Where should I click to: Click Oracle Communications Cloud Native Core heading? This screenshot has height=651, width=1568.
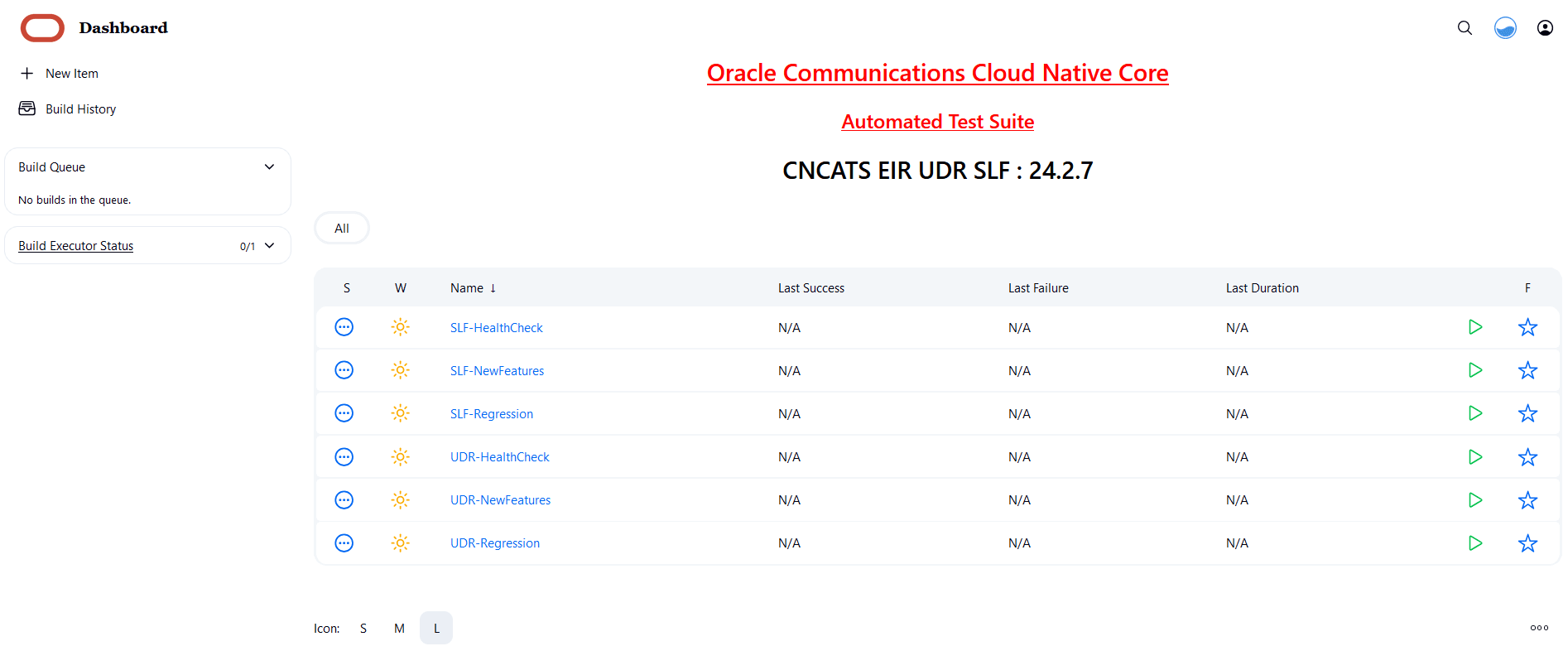click(x=938, y=73)
